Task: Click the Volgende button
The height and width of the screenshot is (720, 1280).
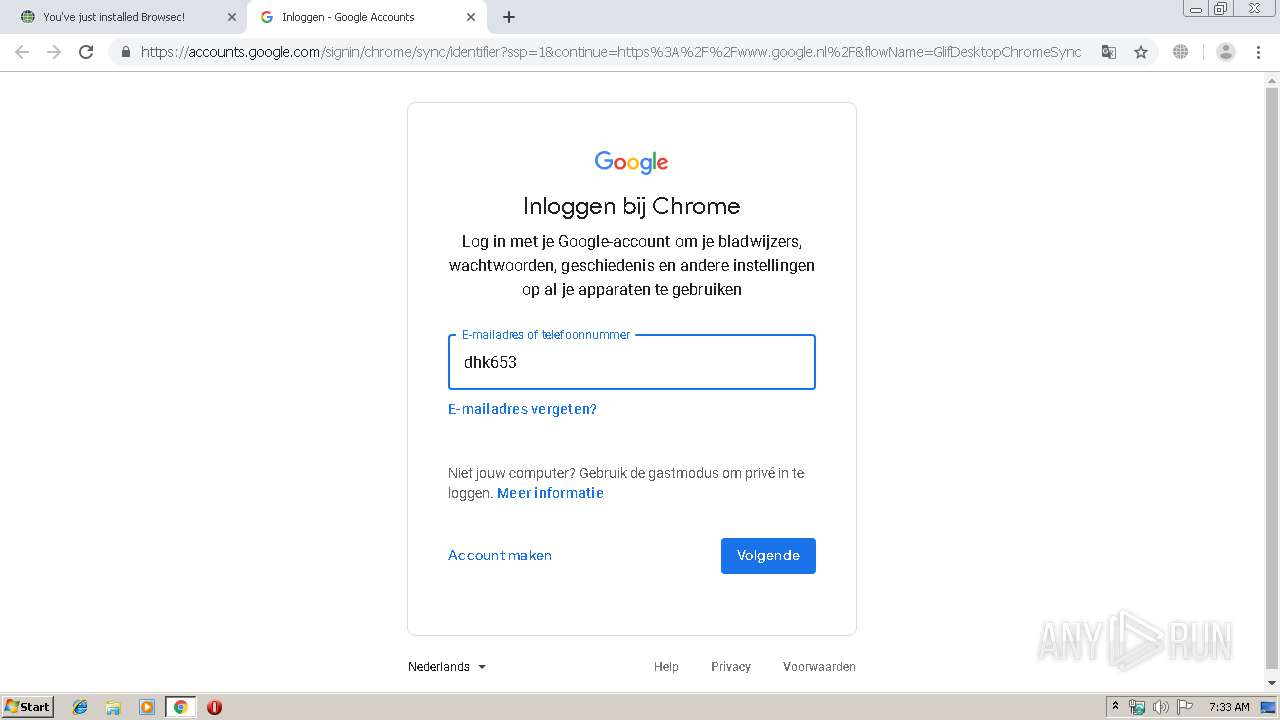Action: pyautogui.click(x=768, y=556)
